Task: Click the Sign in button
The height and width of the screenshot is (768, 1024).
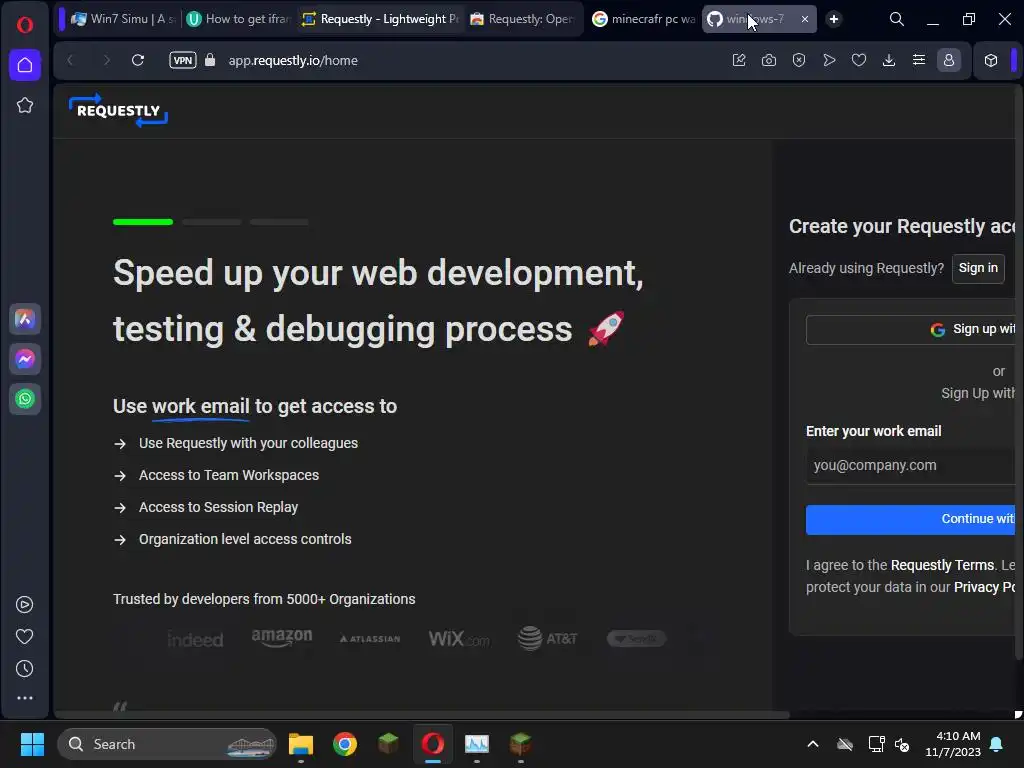Action: (978, 268)
